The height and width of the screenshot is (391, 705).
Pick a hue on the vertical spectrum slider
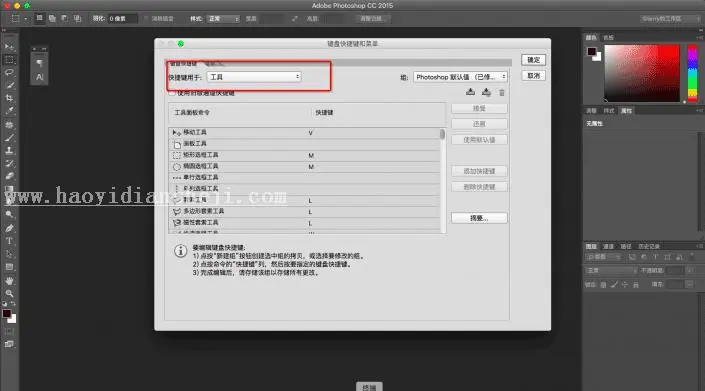(692, 72)
